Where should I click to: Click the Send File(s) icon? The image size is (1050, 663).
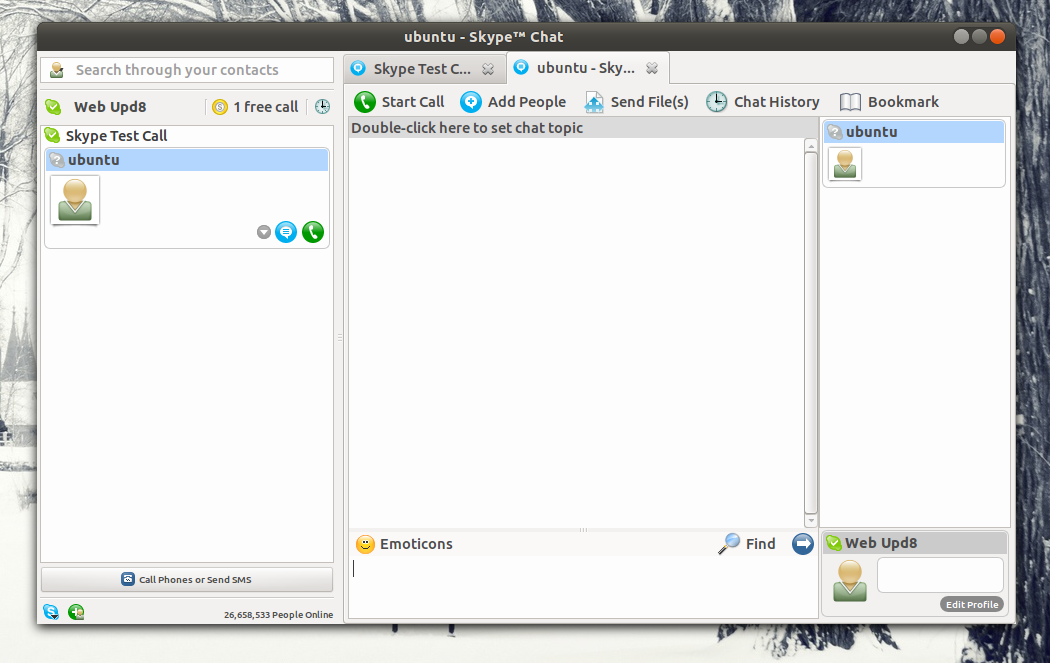[594, 102]
